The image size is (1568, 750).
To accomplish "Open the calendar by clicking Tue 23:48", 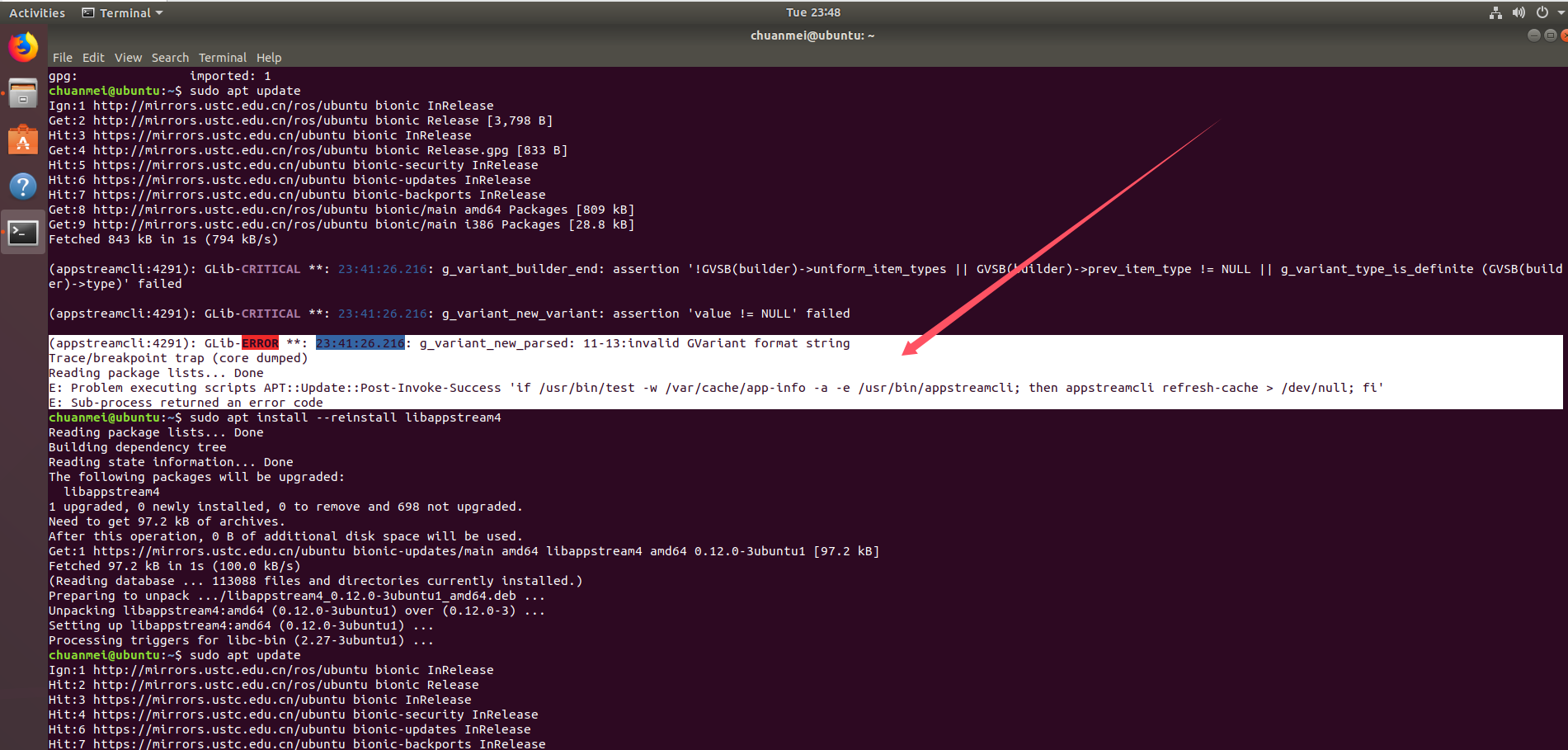I will [x=812, y=12].
